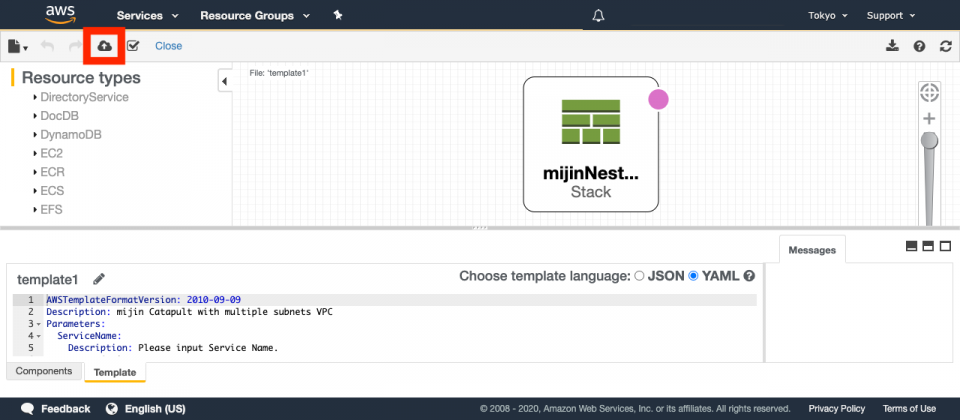
Task: Open the Support dropdown
Action: pyautogui.click(x=891, y=16)
